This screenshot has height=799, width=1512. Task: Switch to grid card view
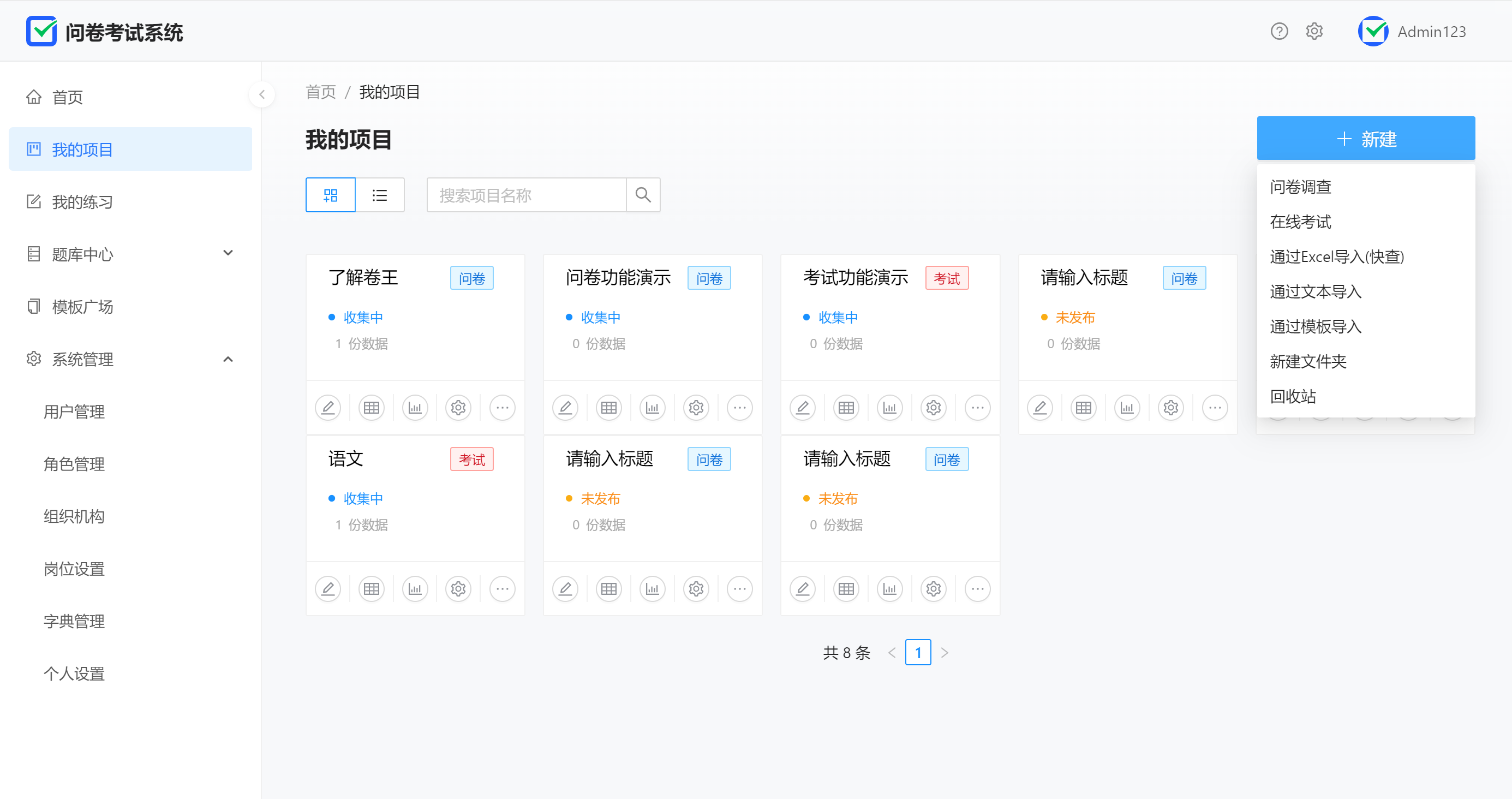[331, 195]
